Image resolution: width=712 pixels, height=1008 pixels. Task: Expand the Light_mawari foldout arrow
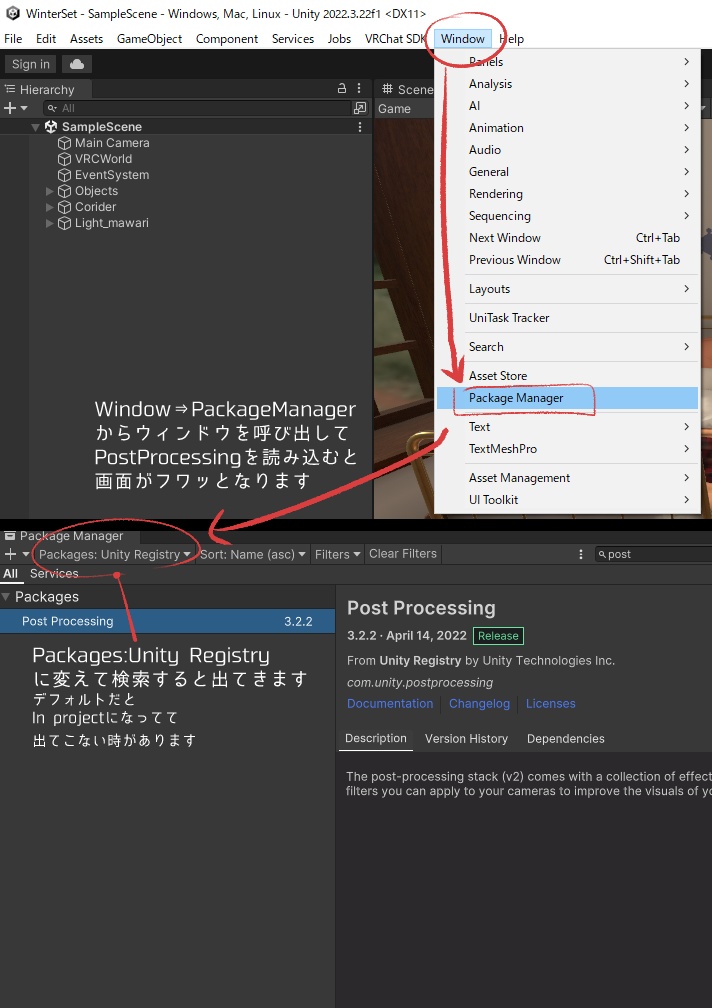49,223
